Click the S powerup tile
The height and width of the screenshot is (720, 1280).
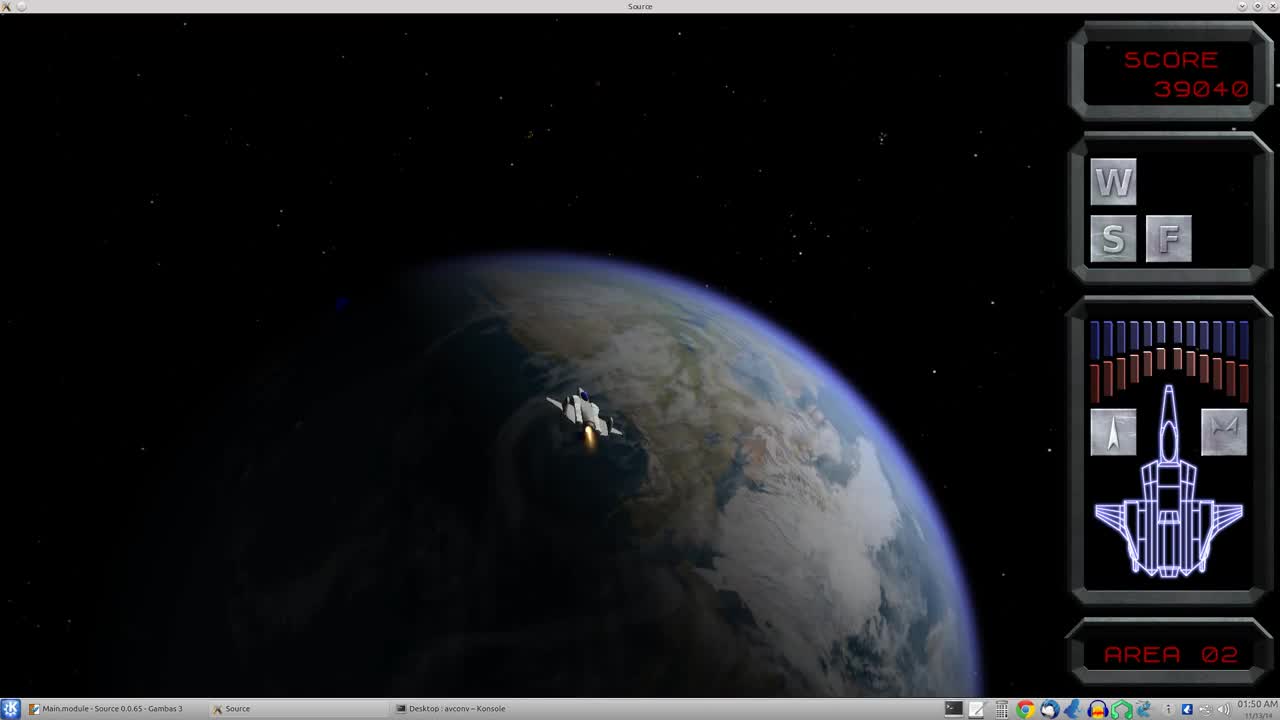point(1113,239)
